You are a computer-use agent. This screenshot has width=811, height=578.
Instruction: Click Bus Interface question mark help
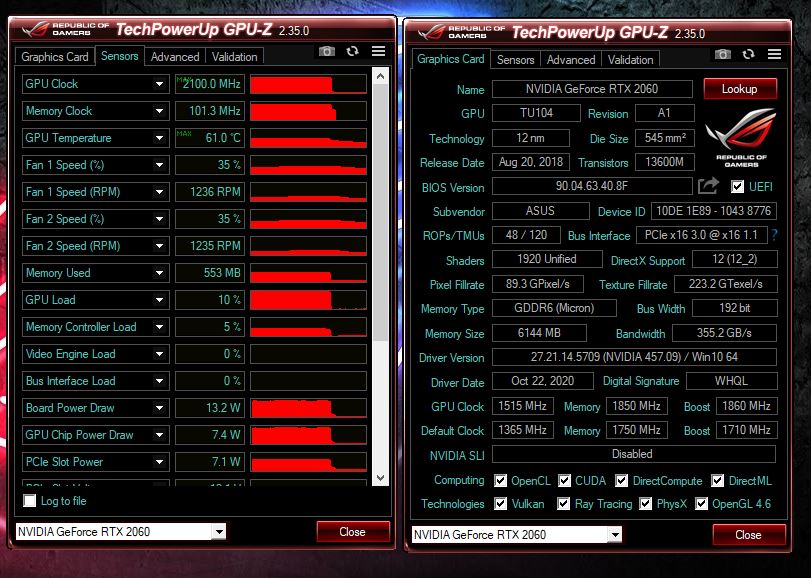coord(774,235)
